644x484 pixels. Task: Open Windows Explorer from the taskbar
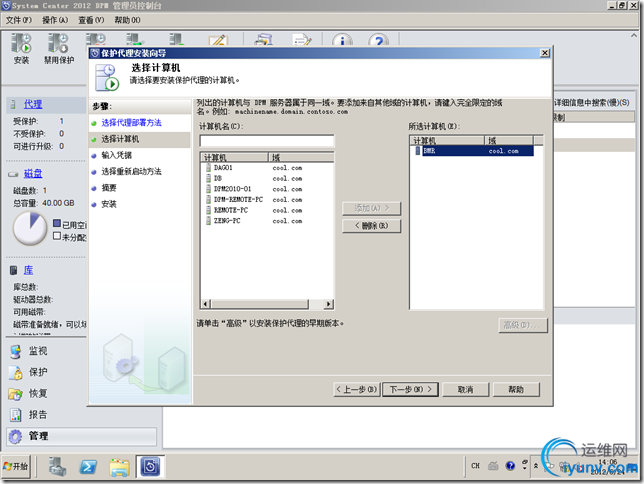coord(120,466)
